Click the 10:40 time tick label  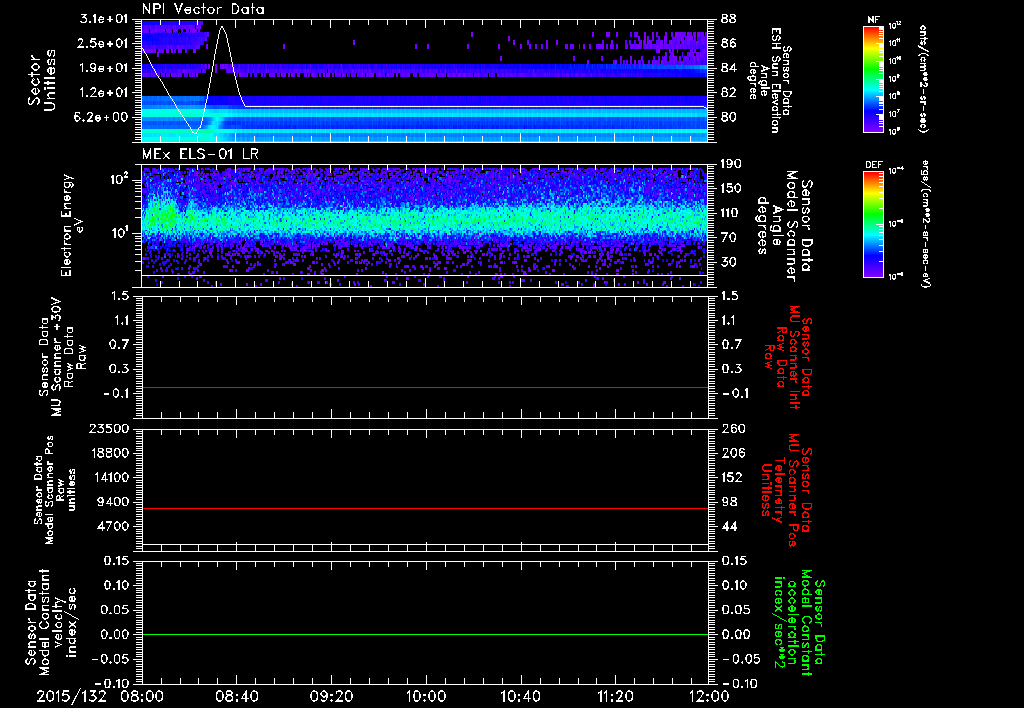point(520,696)
